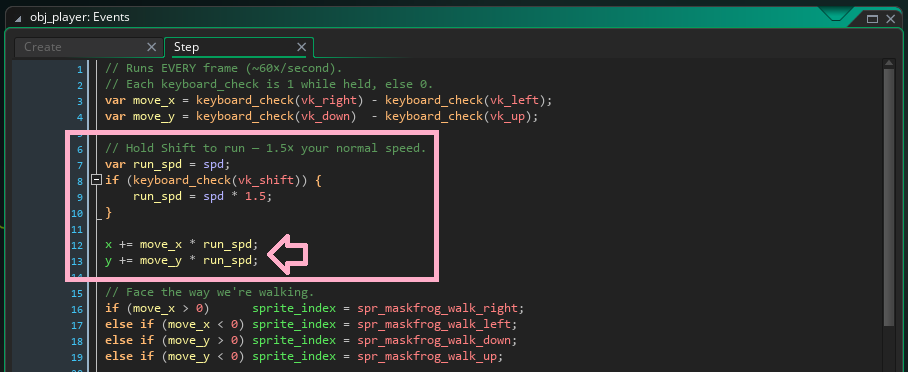Click the closing brace on line 10
This screenshot has height=372, width=908.
coord(108,213)
